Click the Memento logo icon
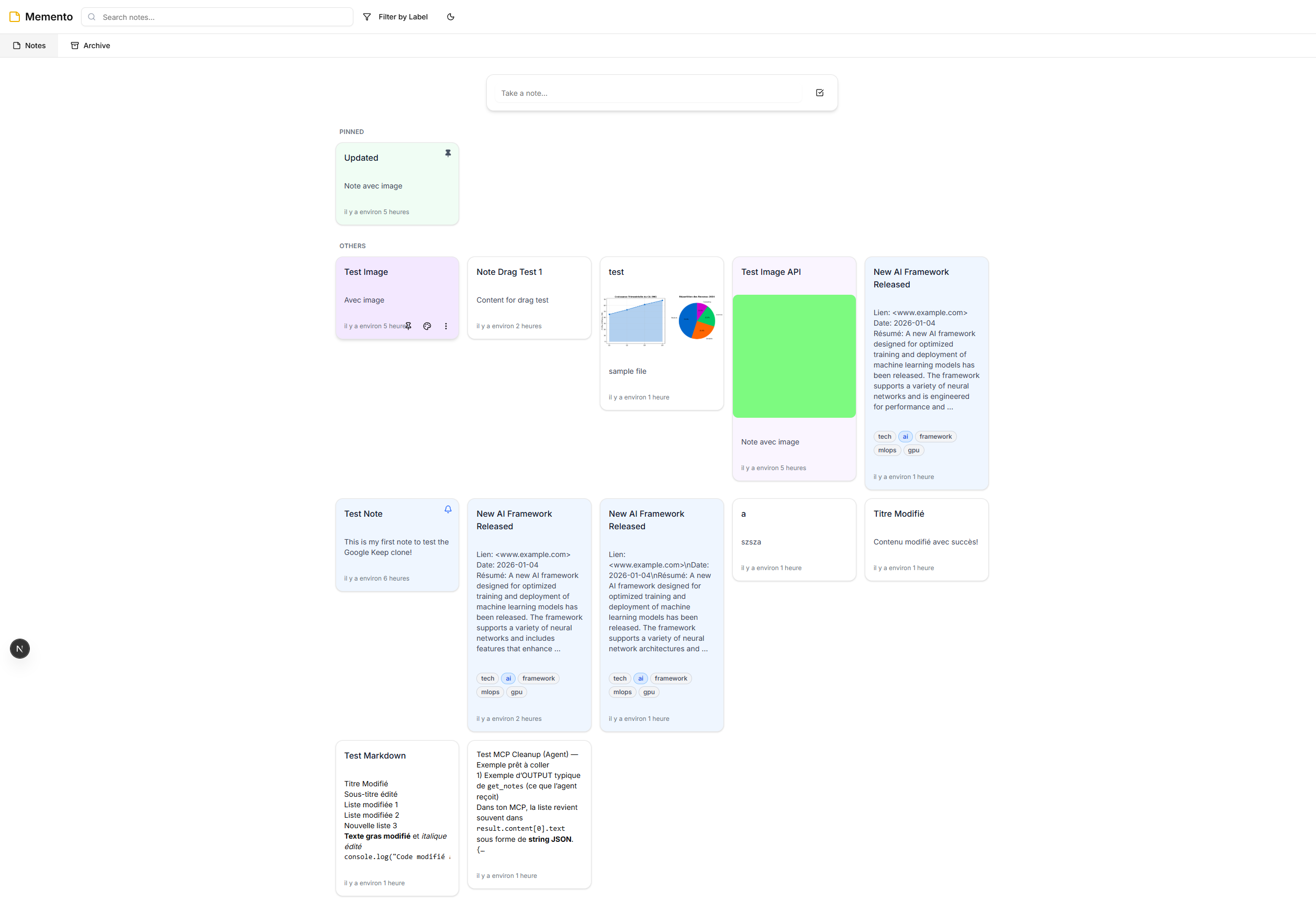This screenshot has width=1316, height=913. click(x=15, y=17)
